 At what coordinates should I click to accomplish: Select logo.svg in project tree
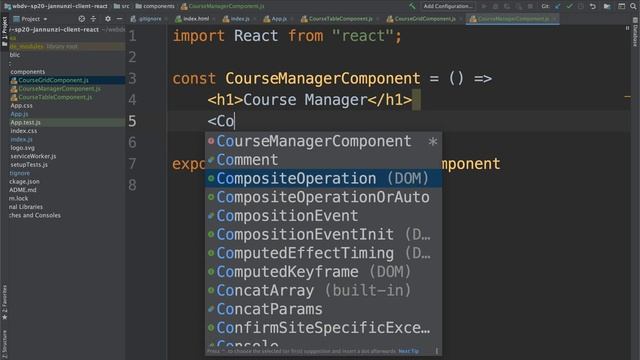click(22, 148)
